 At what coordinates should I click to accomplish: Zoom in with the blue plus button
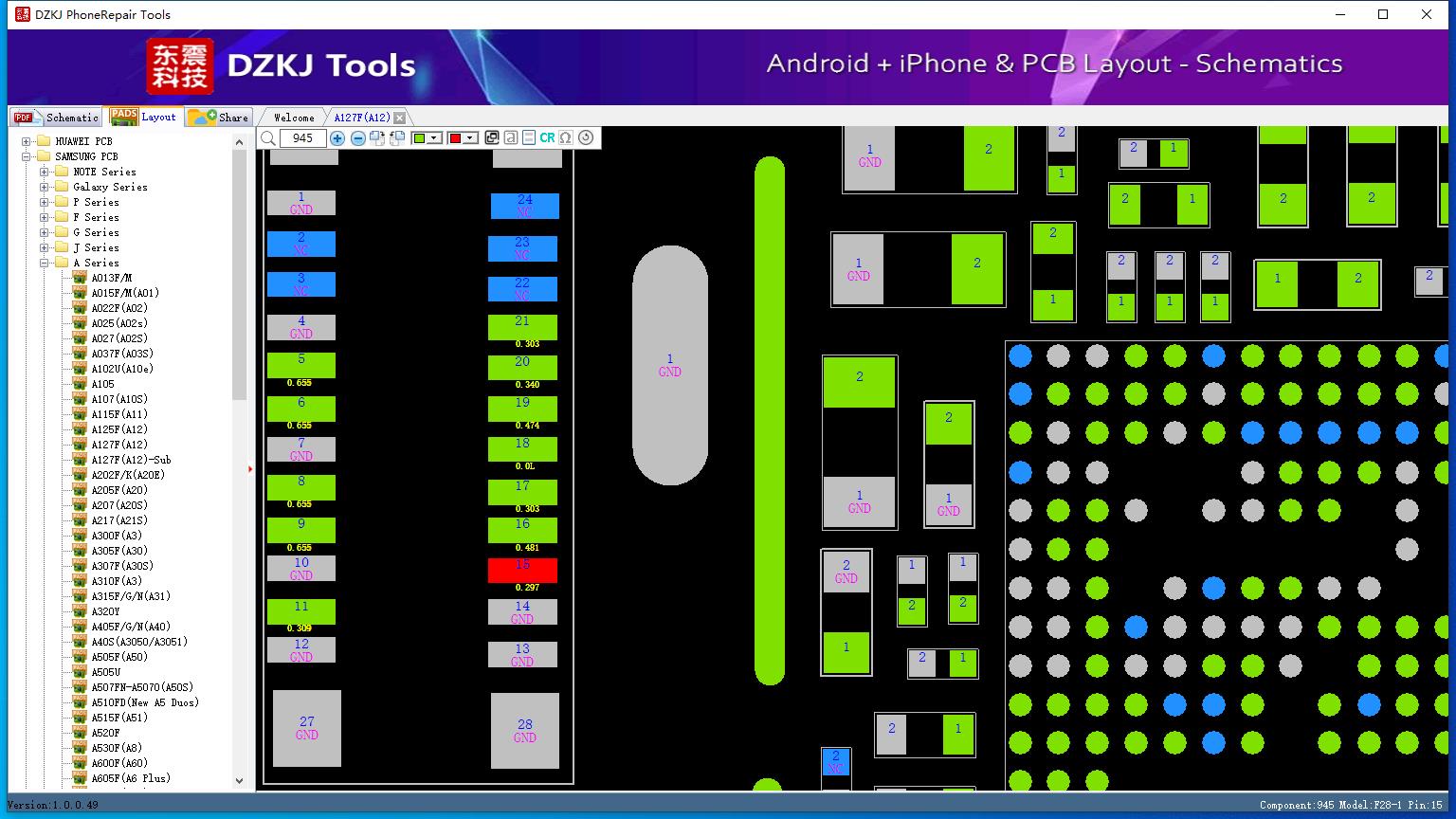click(337, 138)
